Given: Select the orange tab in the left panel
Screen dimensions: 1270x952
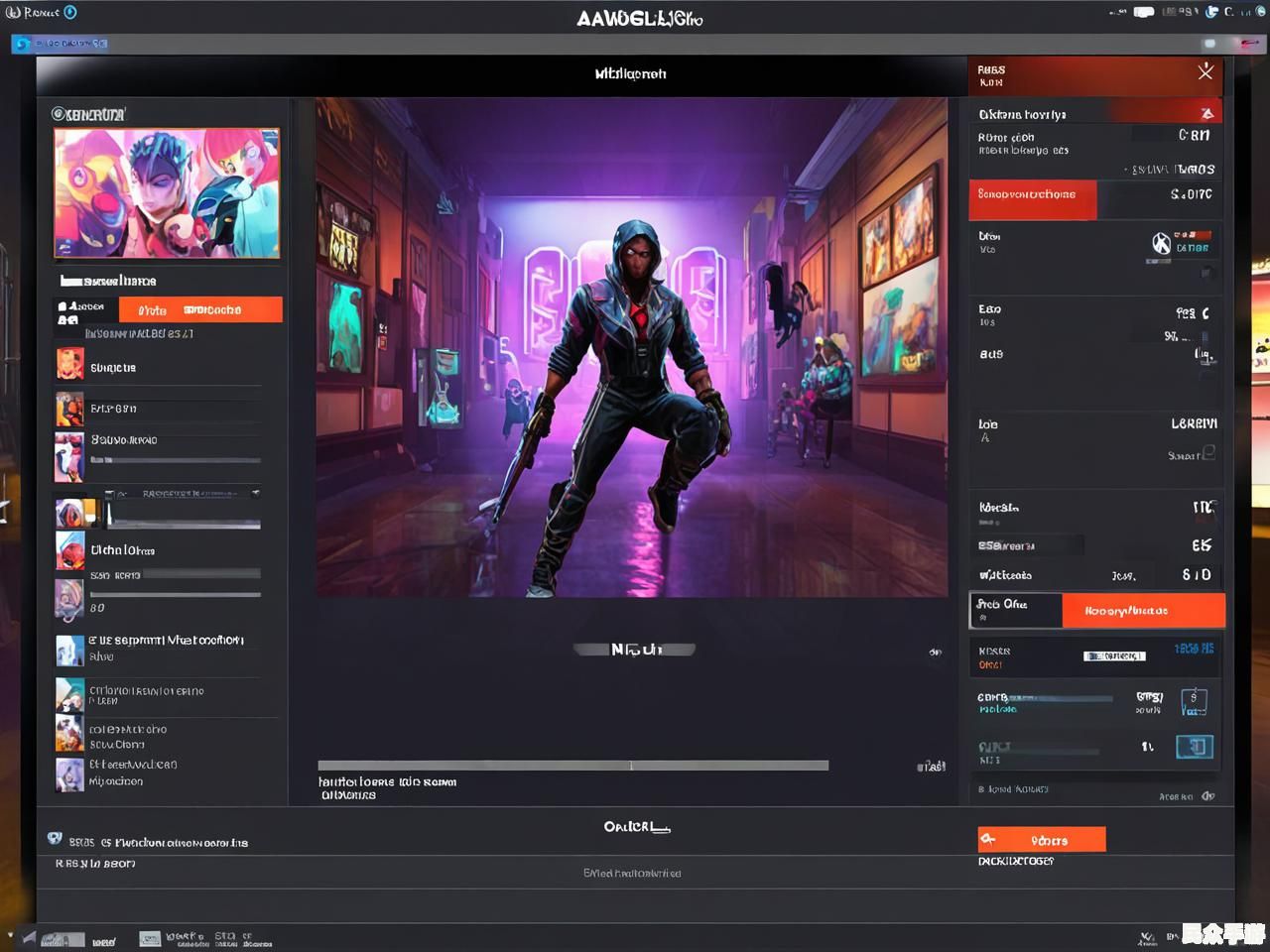Looking at the screenshot, I should coord(200,310).
